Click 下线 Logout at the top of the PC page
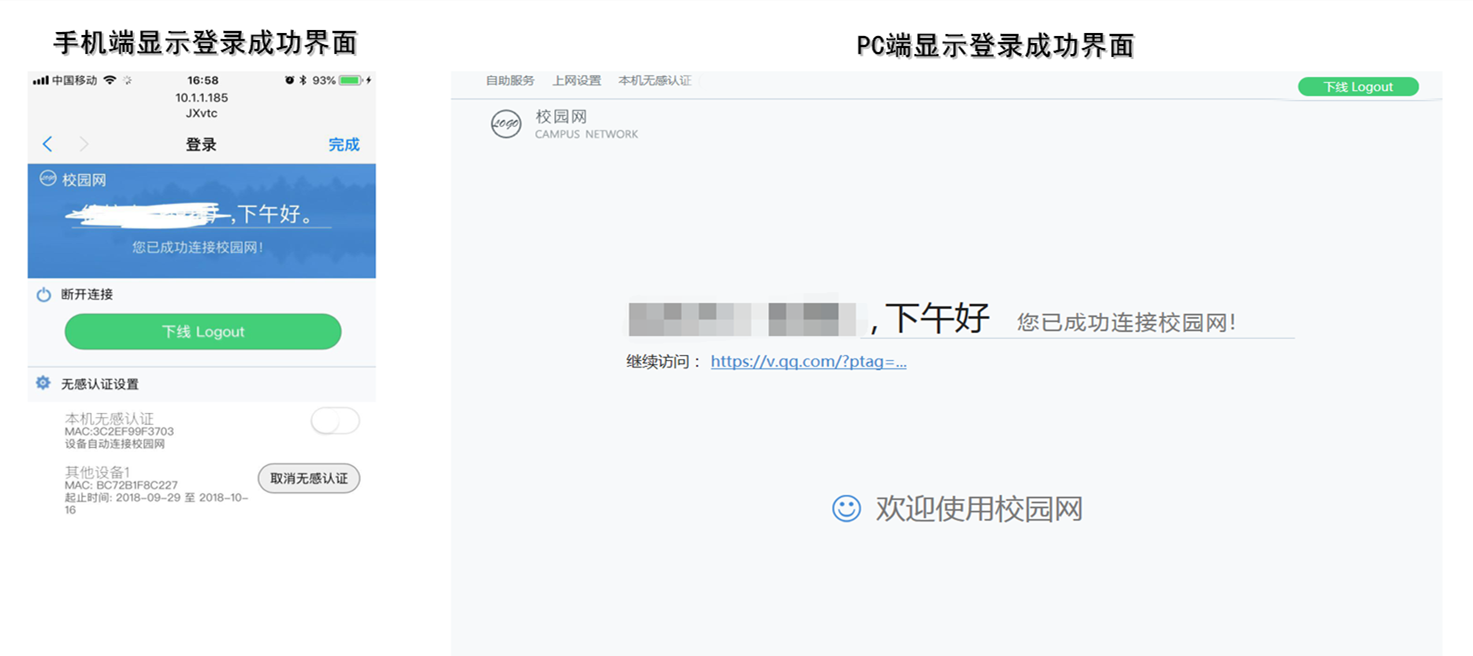 pos(1358,86)
